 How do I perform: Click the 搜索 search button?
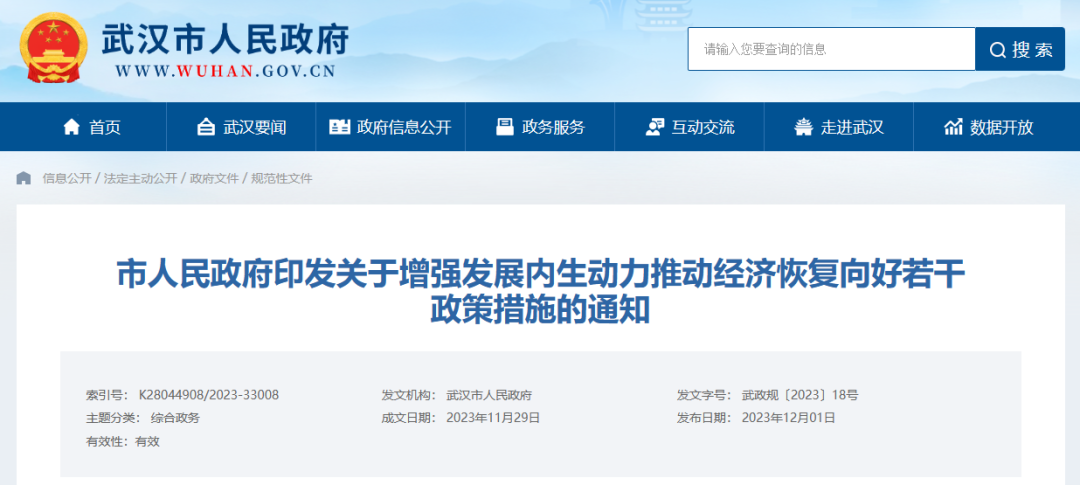pos(1020,49)
